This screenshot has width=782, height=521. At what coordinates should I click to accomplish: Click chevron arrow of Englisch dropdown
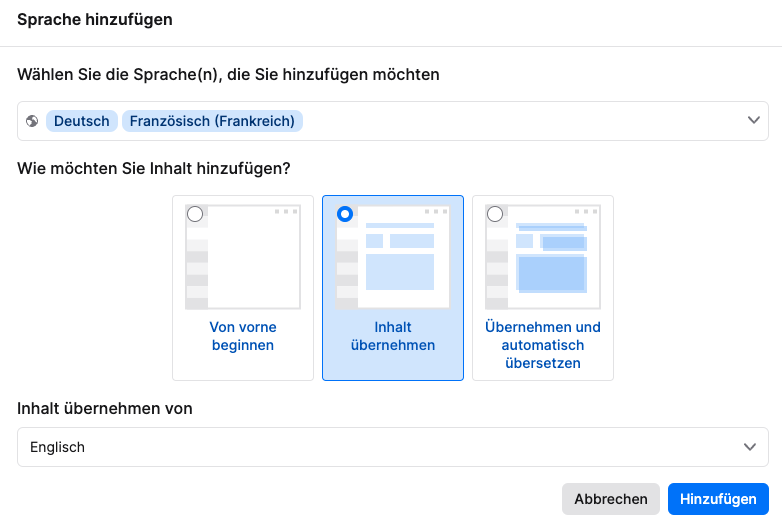(749, 447)
